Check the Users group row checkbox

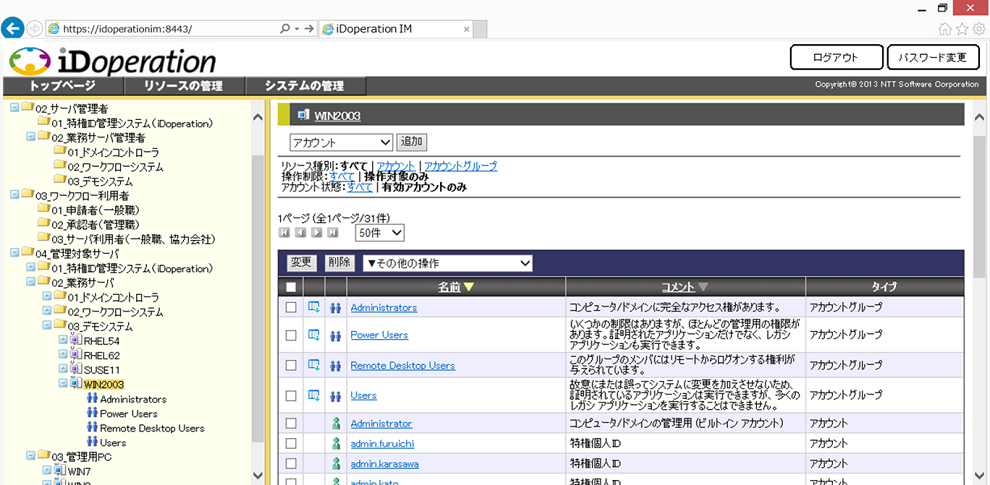(x=290, y=396)
